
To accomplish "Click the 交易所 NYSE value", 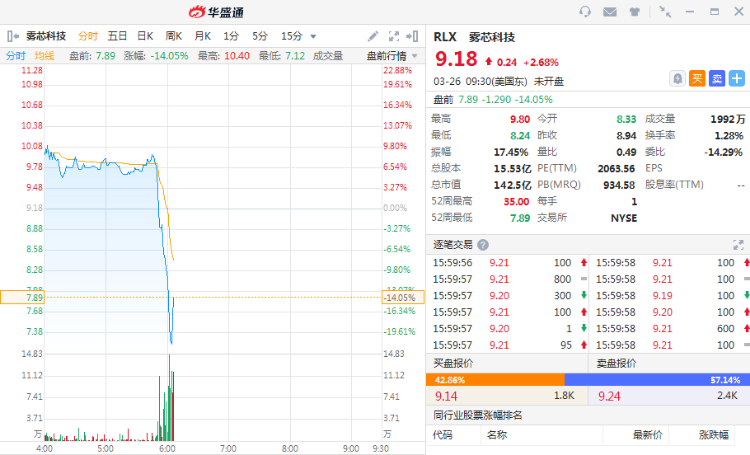I will pyautogui.click(x=624, y=218).
